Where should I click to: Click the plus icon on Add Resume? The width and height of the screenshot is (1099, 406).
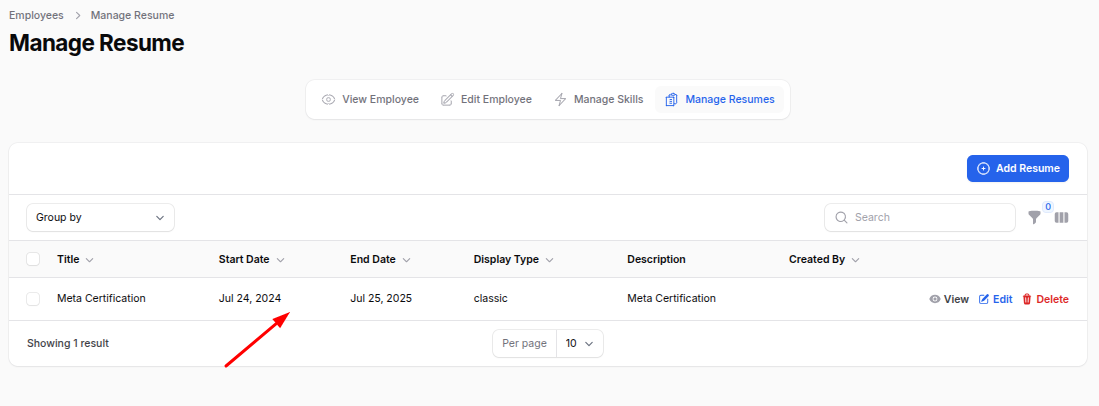[x=983, y=169]
